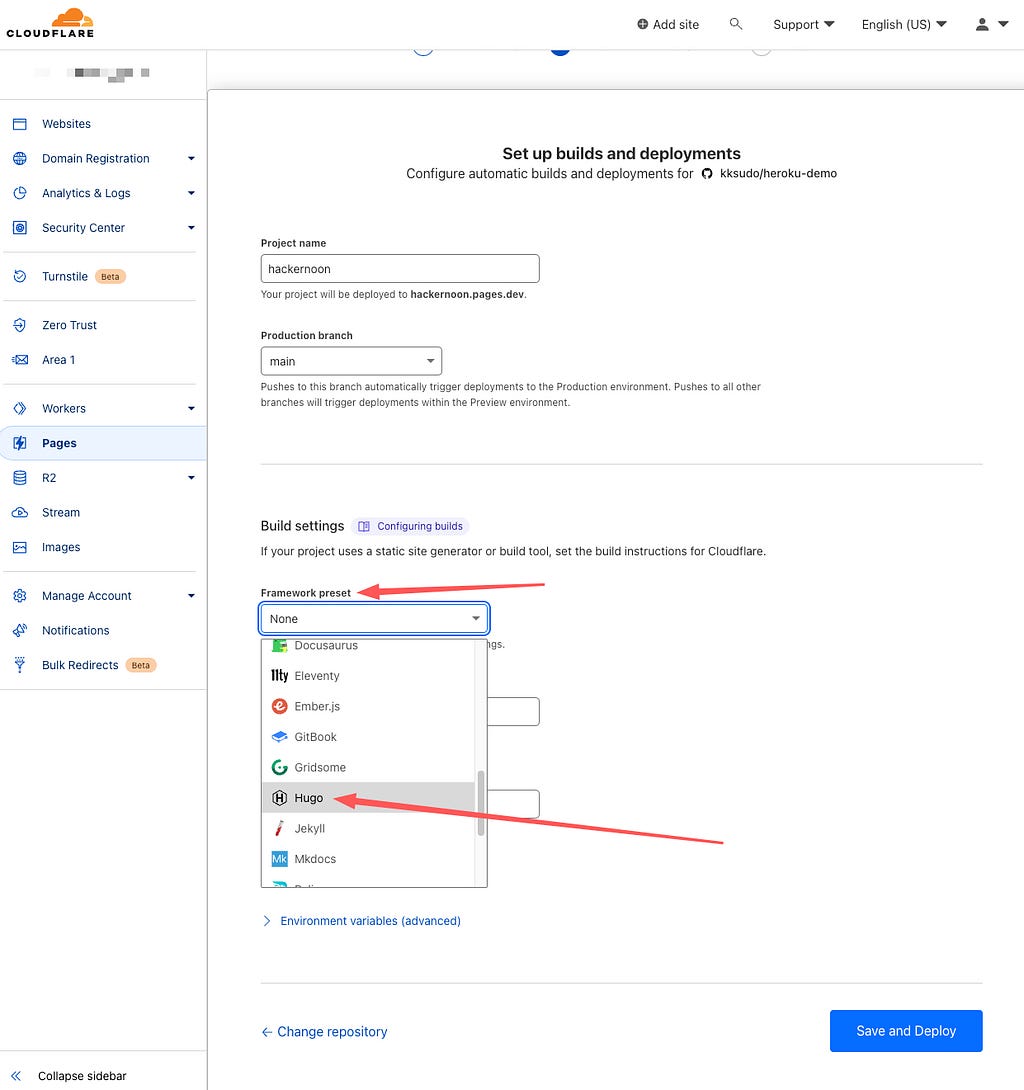Click Save and Deploy button
The image size is (1024, 1090).
coord(906,1031)
